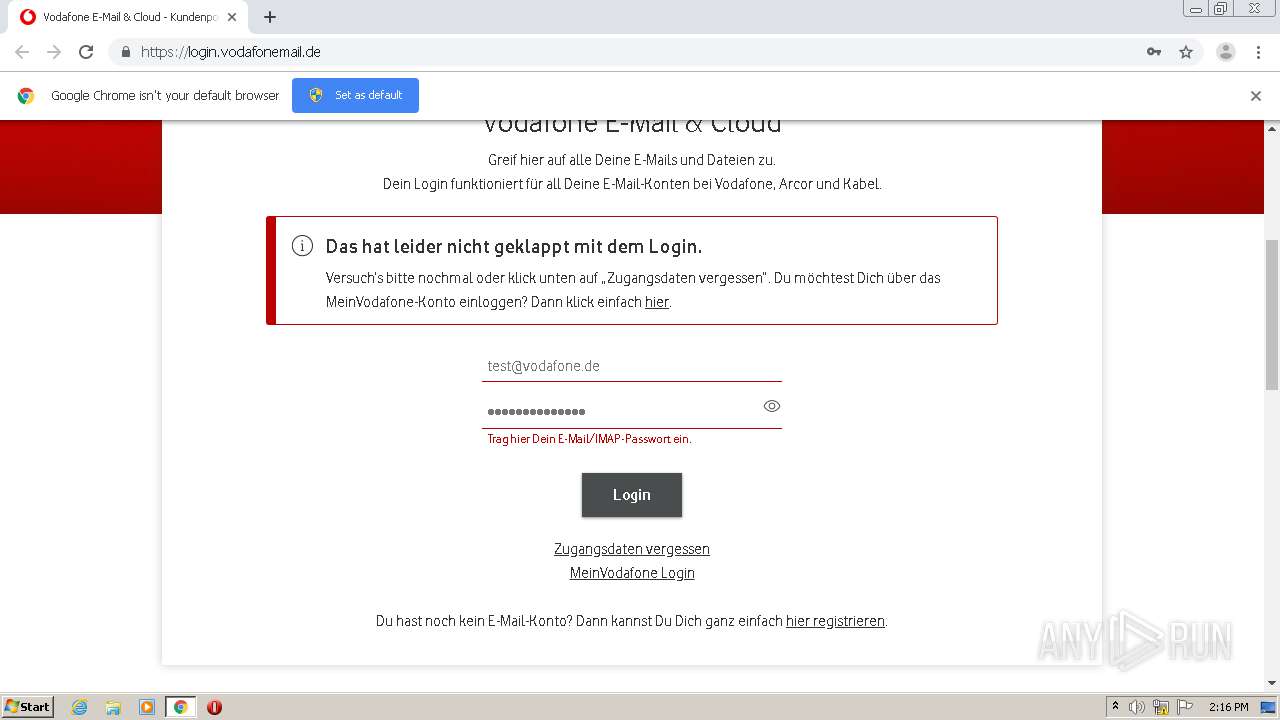This screenshot has height=720, width=1280.
Task: Open the Chrome three-dot menu
Action: pos(1258,52)
